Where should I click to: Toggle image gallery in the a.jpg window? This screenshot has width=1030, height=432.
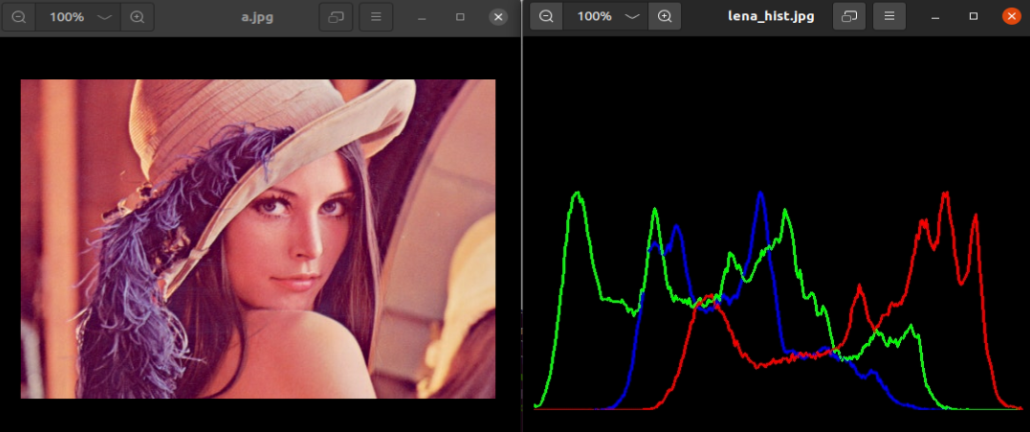[336, 17]
